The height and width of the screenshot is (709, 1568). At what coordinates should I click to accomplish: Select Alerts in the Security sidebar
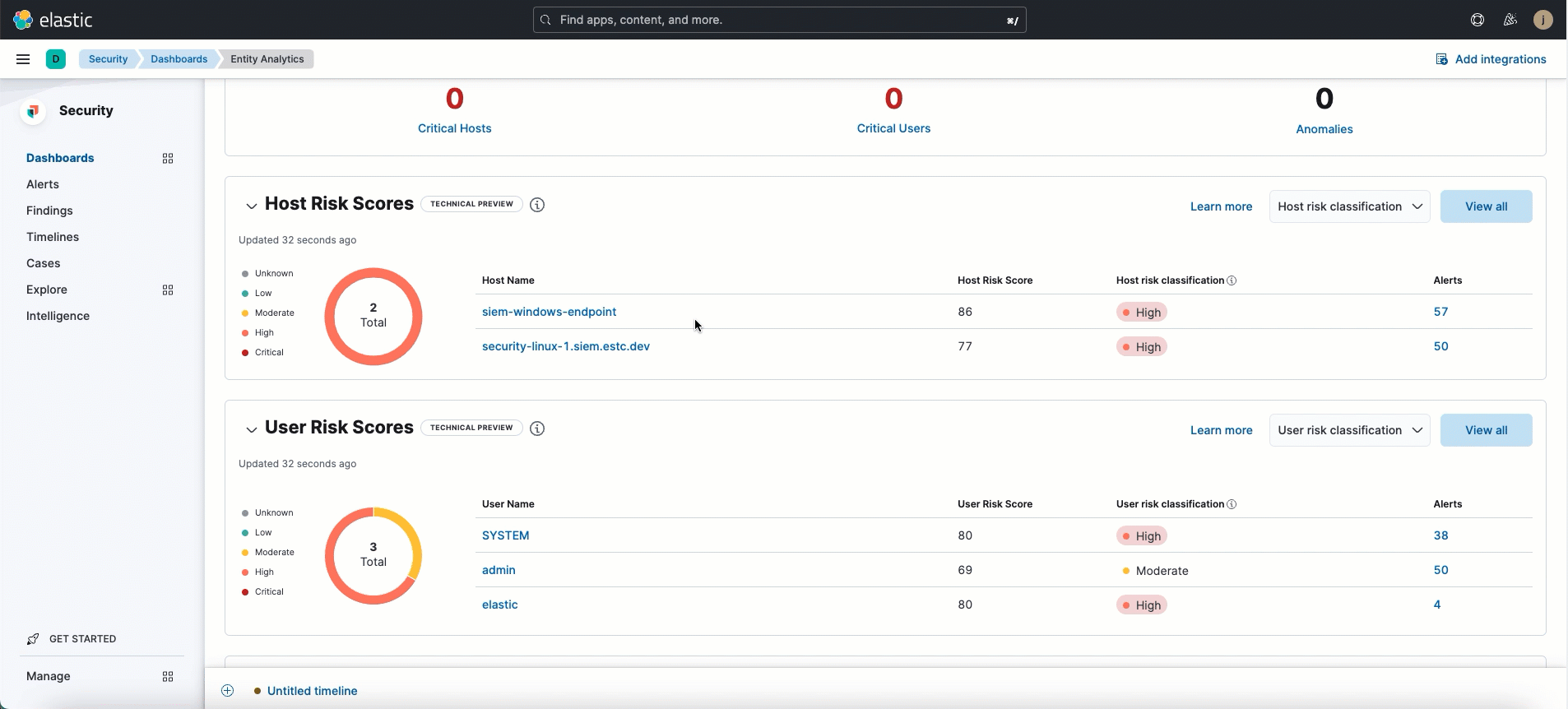click(x=43, y=184)
